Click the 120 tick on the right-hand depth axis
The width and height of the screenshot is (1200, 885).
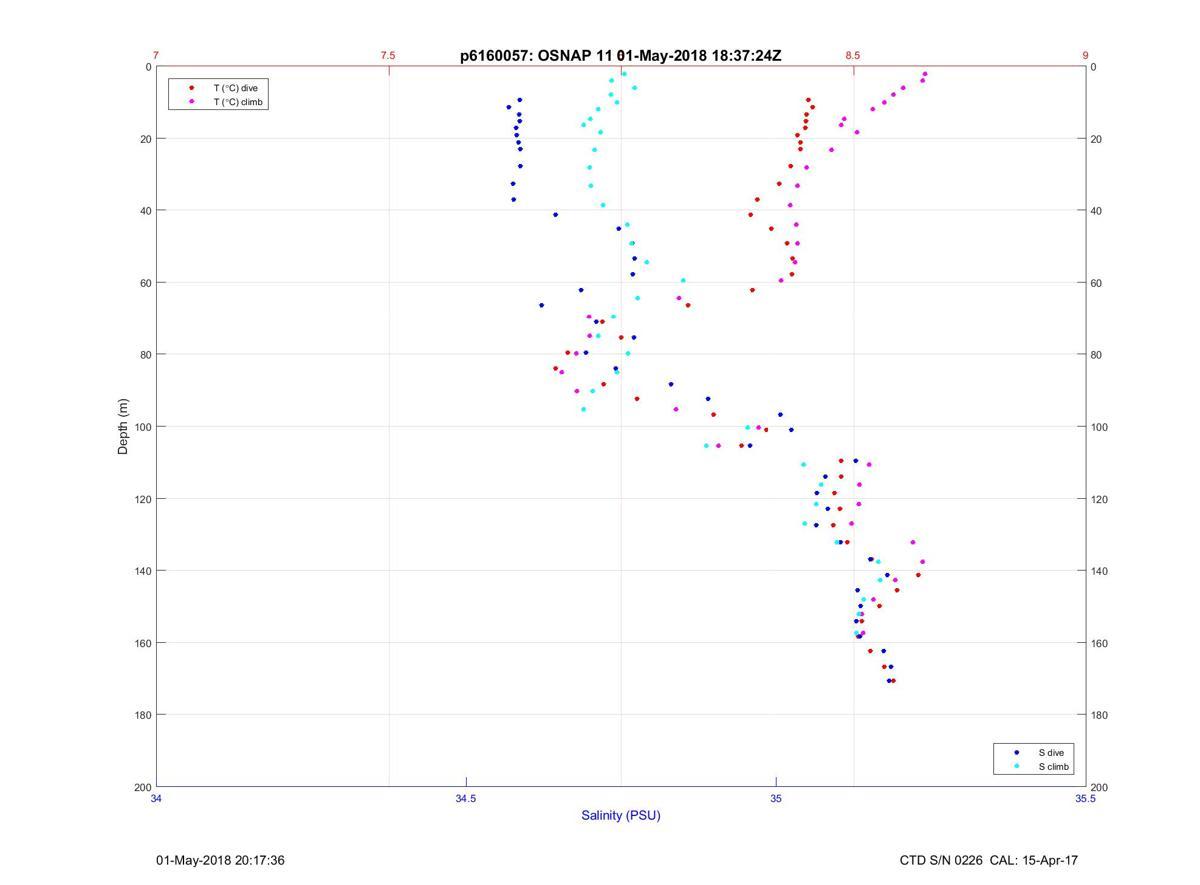[x=1099, y=499]
